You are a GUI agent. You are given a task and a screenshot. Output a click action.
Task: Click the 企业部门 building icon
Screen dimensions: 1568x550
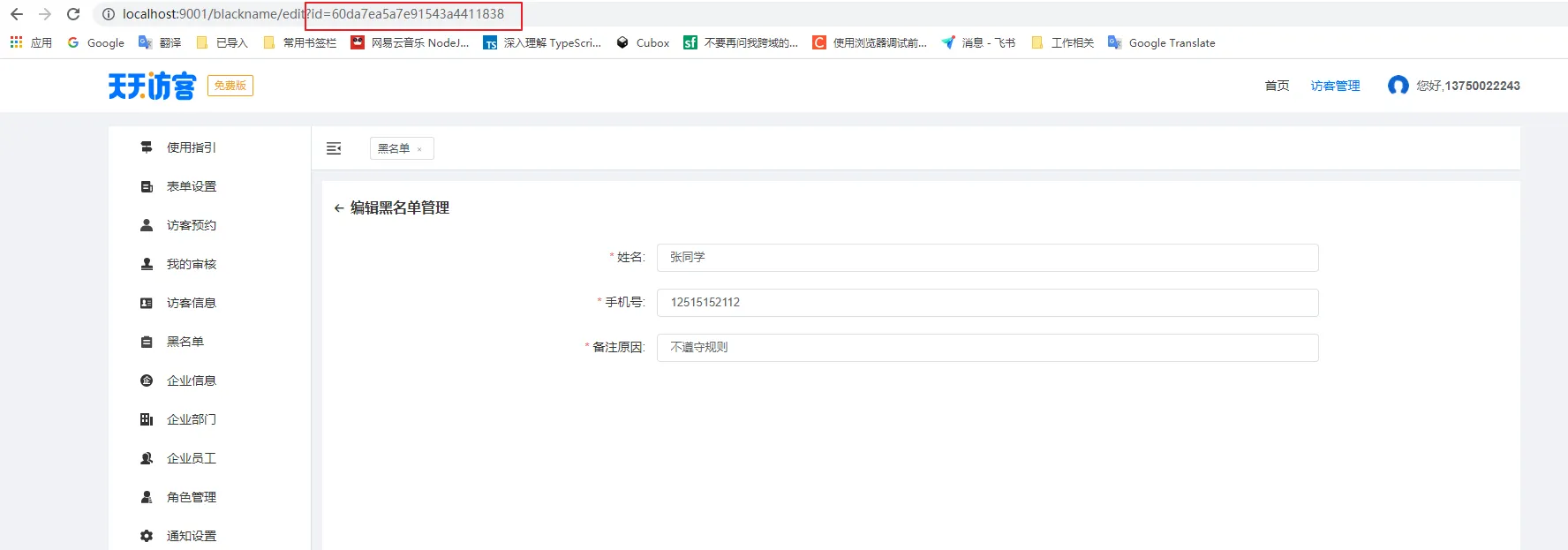(x=147, y=419)
